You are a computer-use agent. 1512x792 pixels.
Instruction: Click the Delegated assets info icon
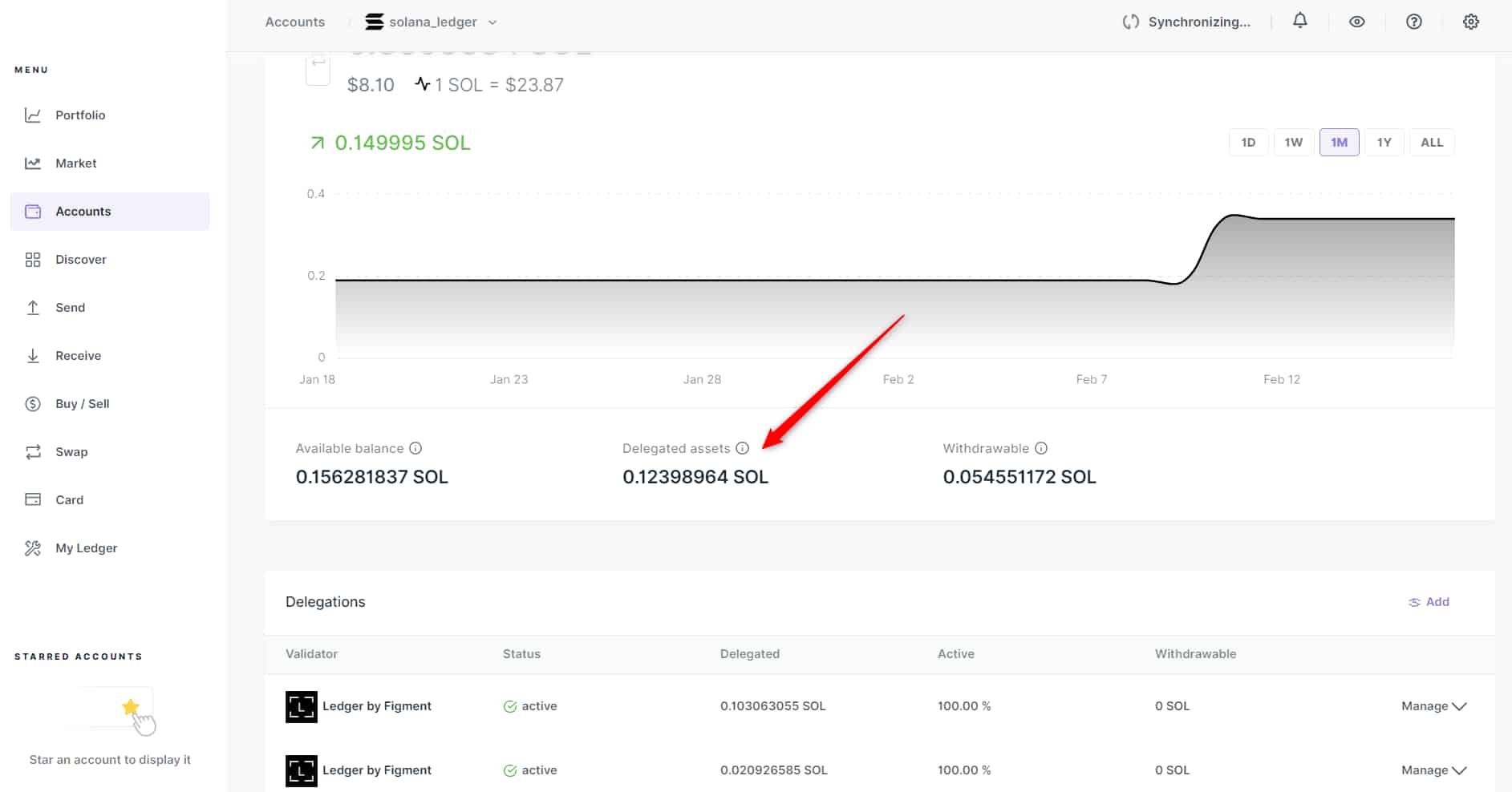click(x=742, y=448)
